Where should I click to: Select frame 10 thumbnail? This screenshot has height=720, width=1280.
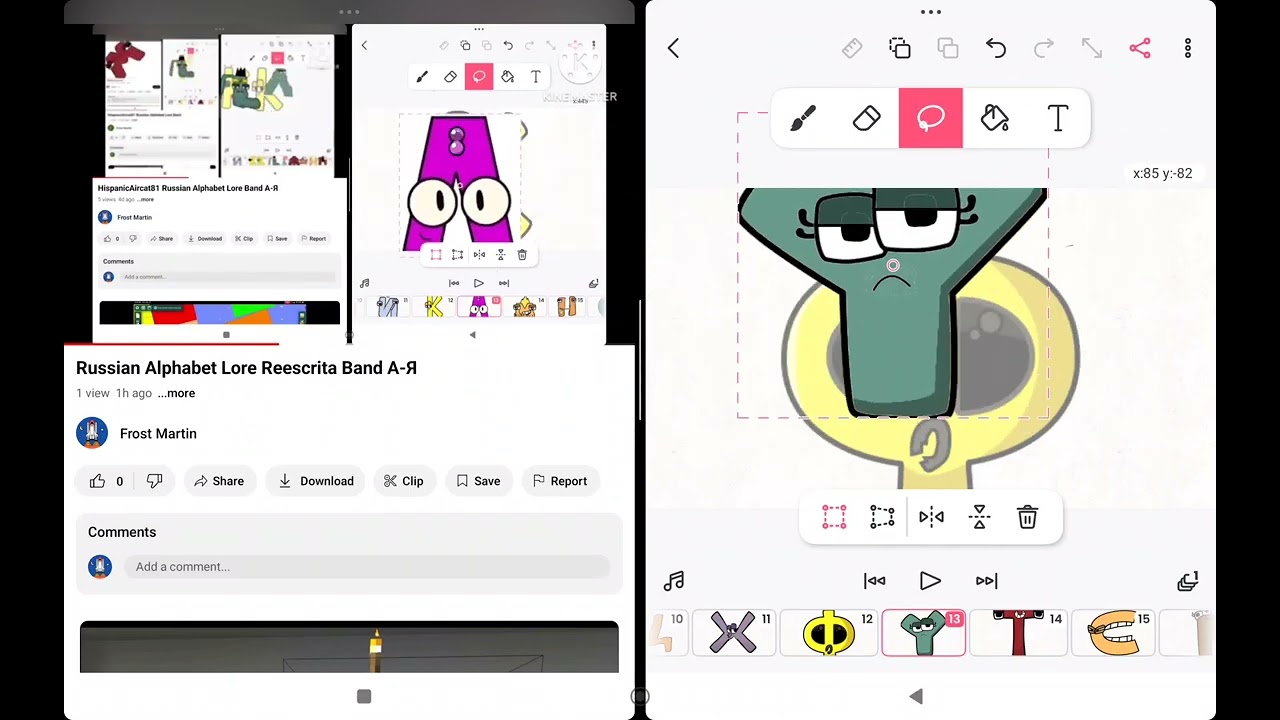[668, 633]
